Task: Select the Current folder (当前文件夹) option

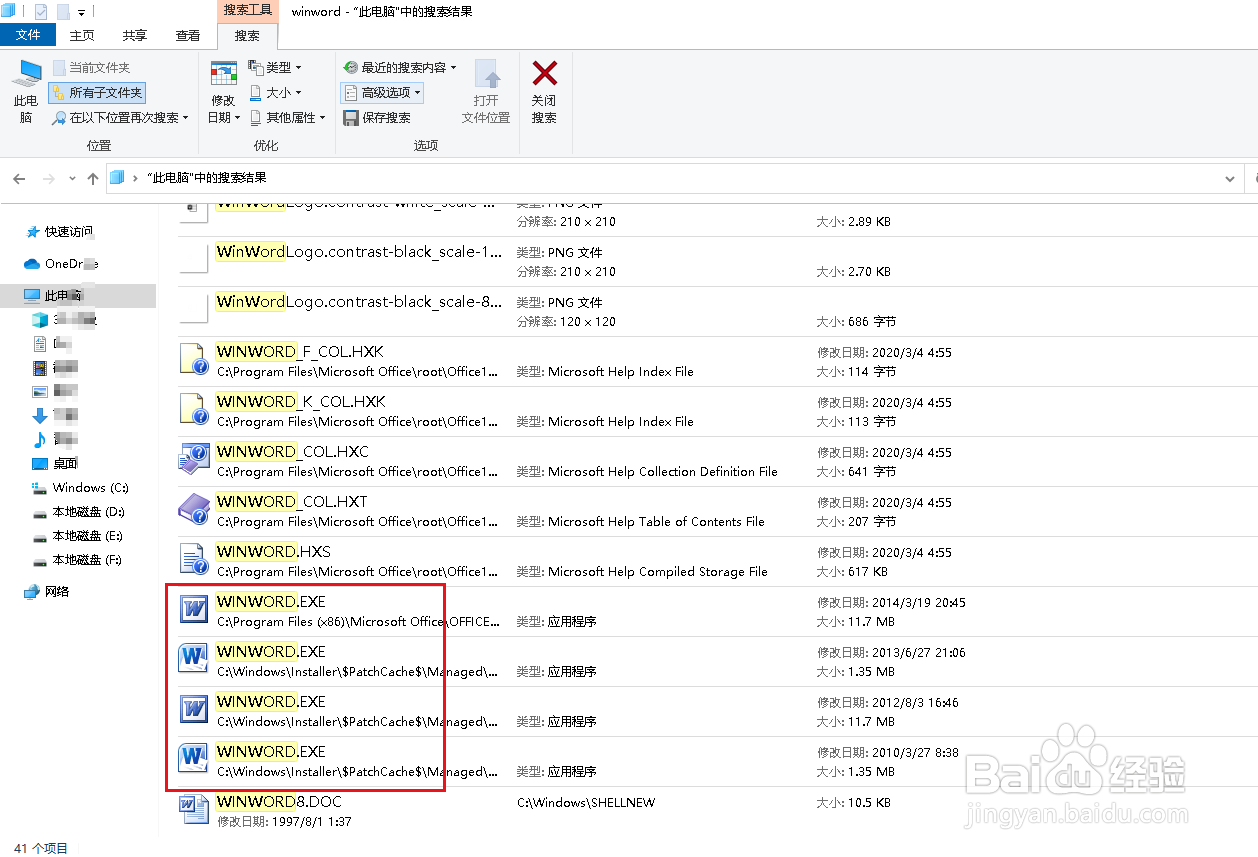Action: coord(91,67)
